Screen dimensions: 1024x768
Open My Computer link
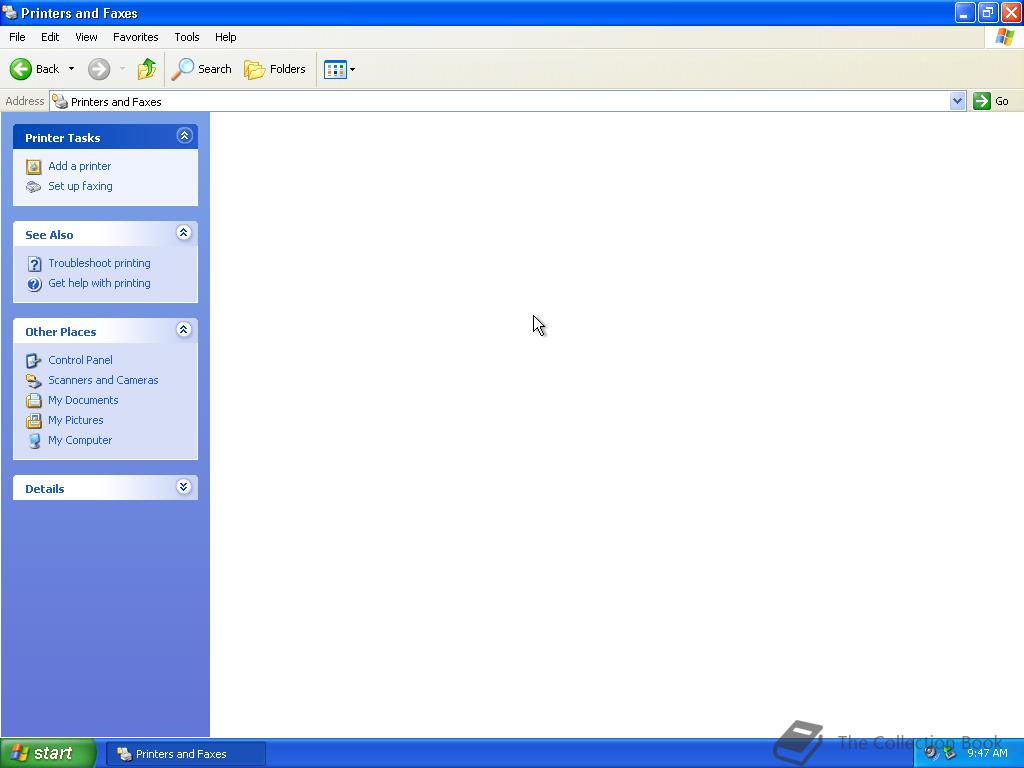[x=80, y=440]
